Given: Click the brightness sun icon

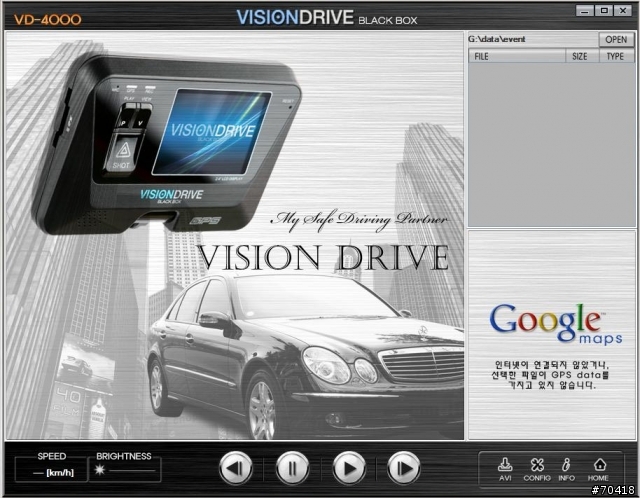Looking at the screenshot, I should [x=100, y=470].
